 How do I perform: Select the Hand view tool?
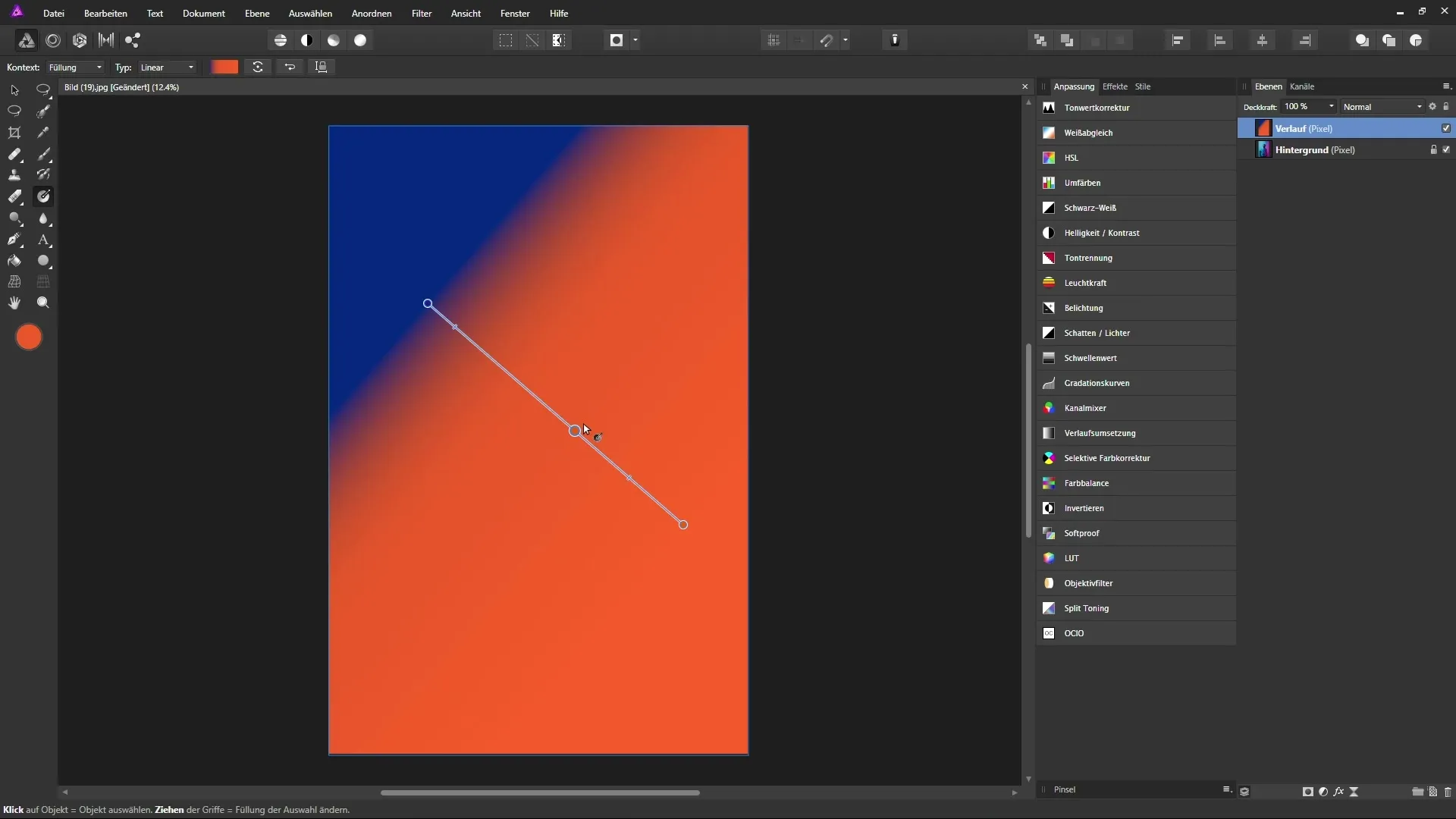pos(14,303)
